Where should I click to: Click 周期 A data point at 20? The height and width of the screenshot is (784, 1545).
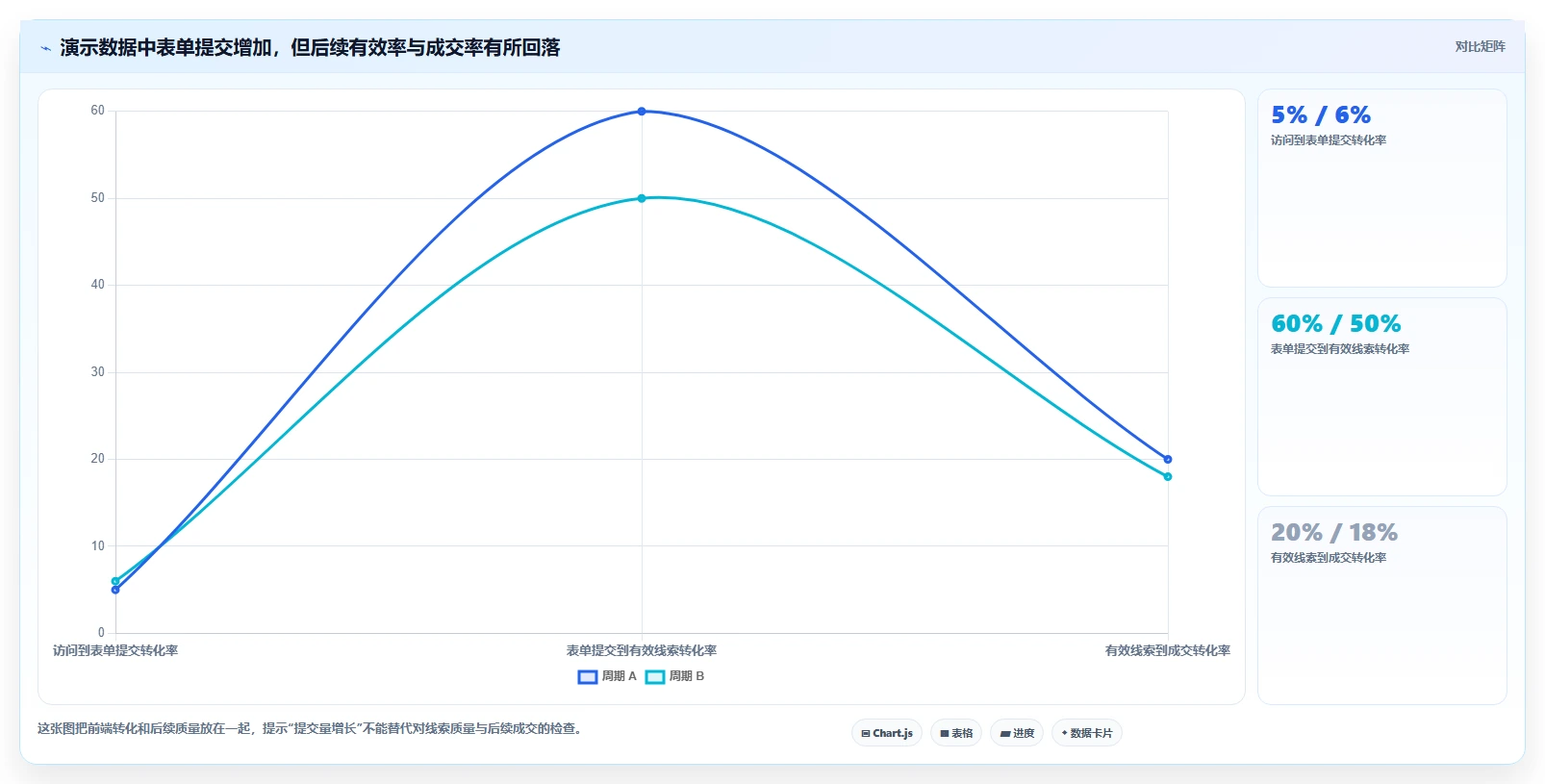(1168, 459)
